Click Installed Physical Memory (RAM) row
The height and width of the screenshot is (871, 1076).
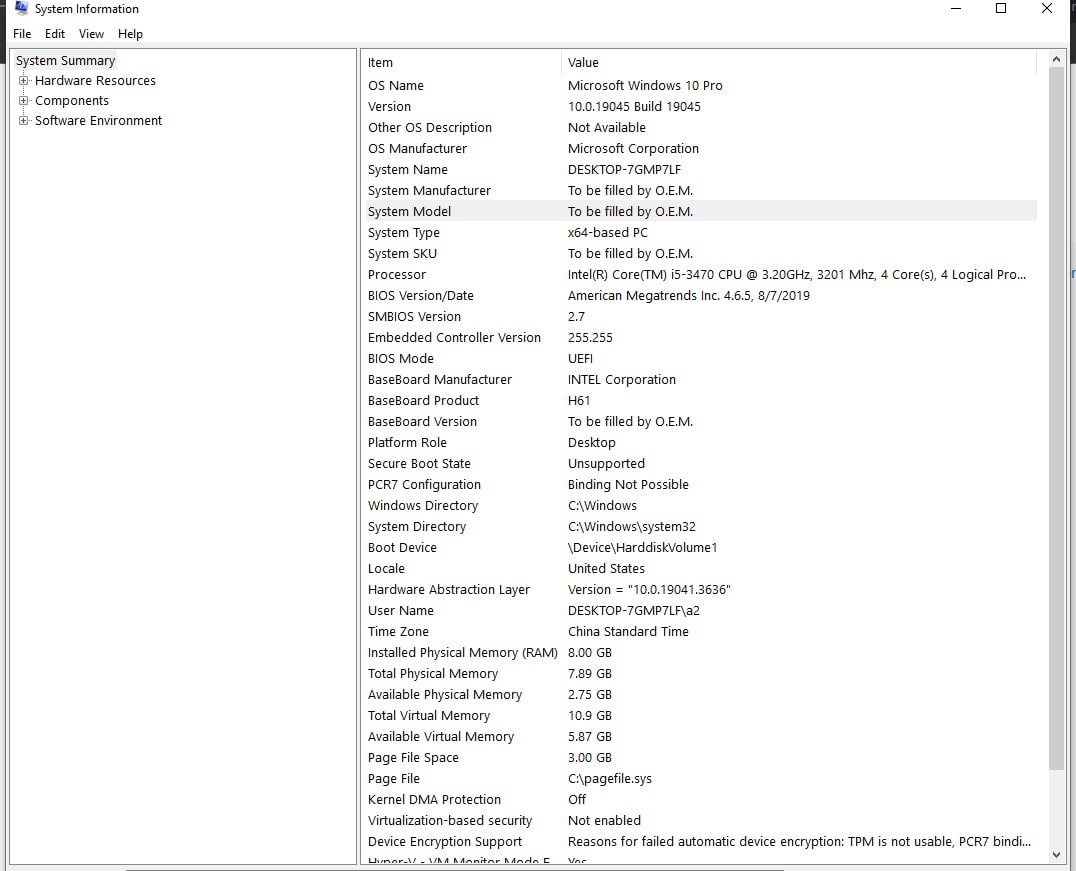click(x=699, y=653)
